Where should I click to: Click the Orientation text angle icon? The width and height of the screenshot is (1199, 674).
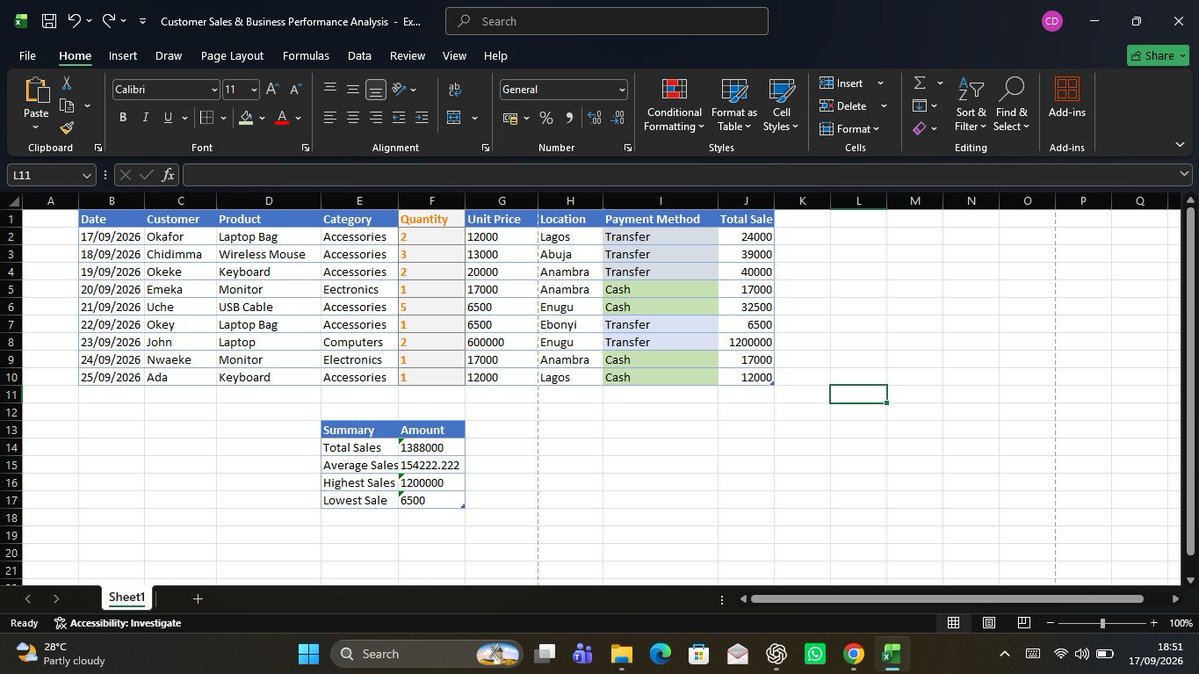(399, 90)
